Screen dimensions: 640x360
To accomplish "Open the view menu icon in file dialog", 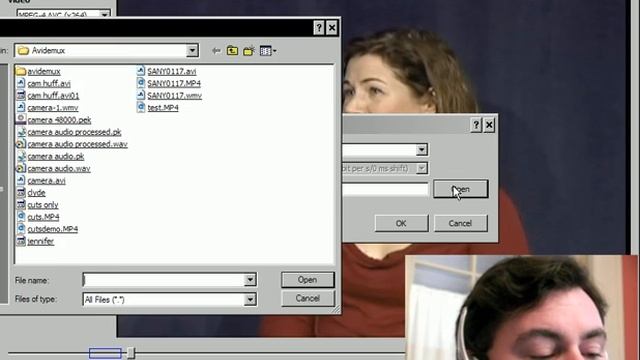I will (x=268, y=51).
